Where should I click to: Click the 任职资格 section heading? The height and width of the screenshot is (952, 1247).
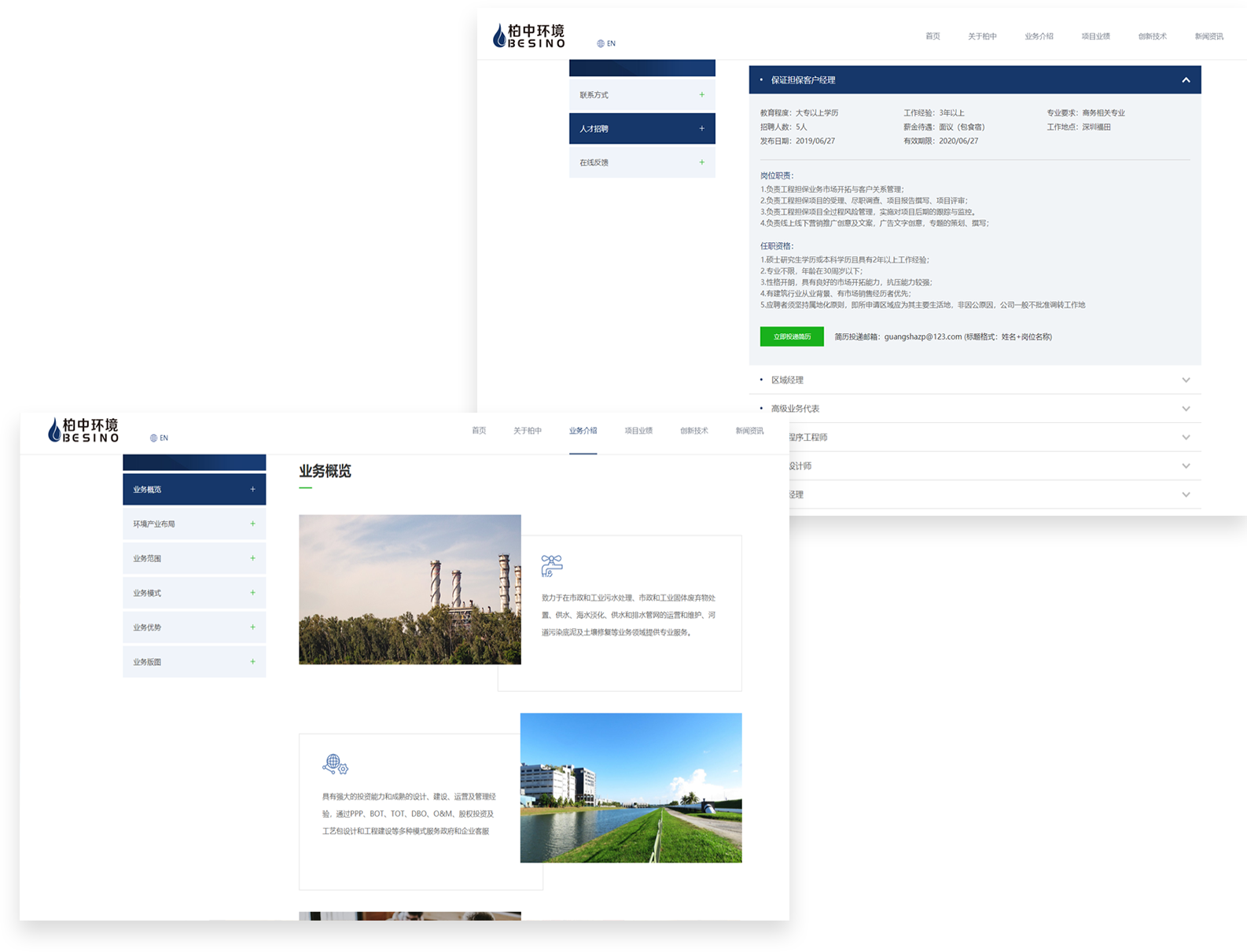click(777, 246)
